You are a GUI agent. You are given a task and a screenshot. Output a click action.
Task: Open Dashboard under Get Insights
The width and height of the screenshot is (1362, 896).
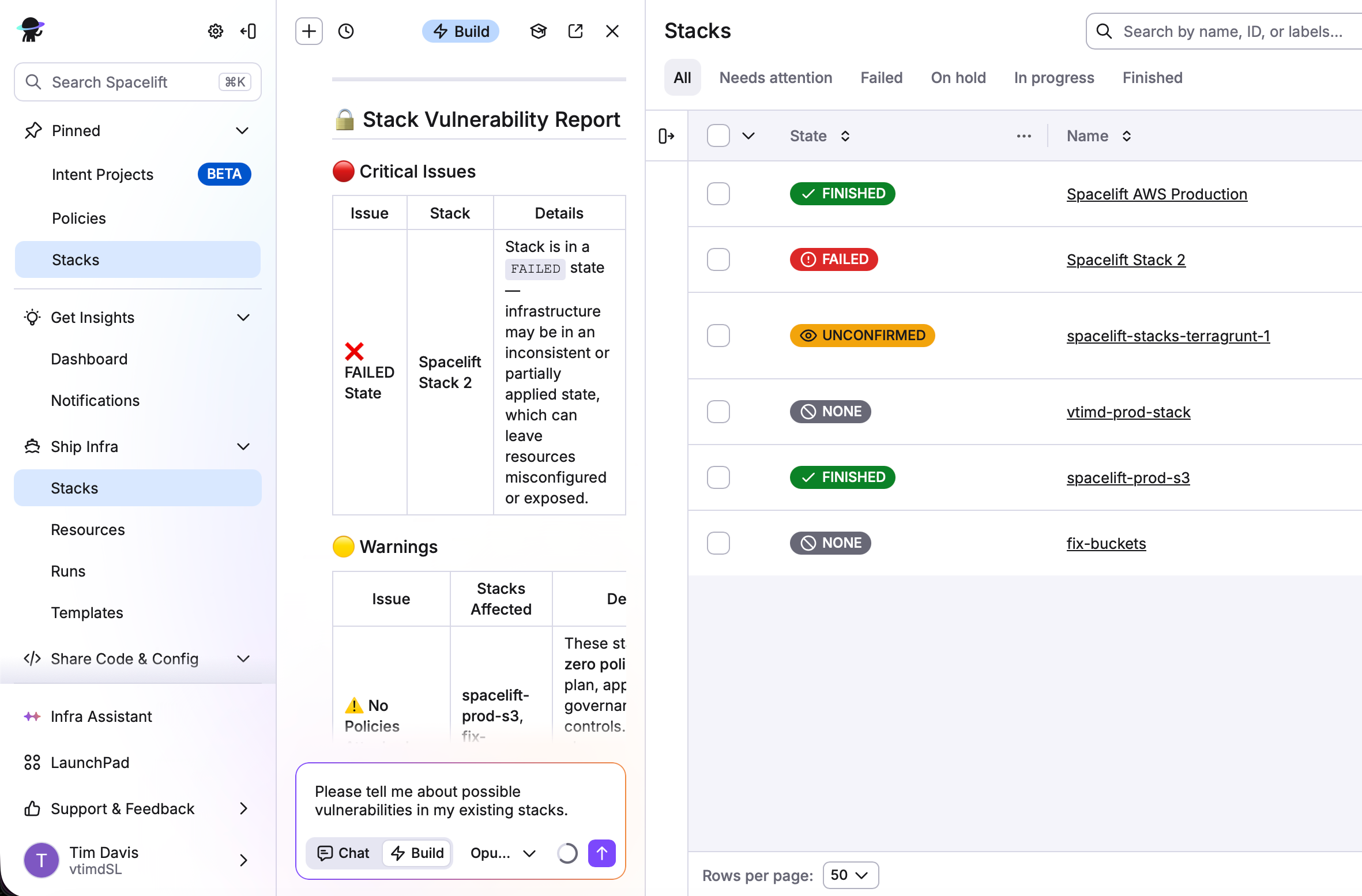coord(138,359)
